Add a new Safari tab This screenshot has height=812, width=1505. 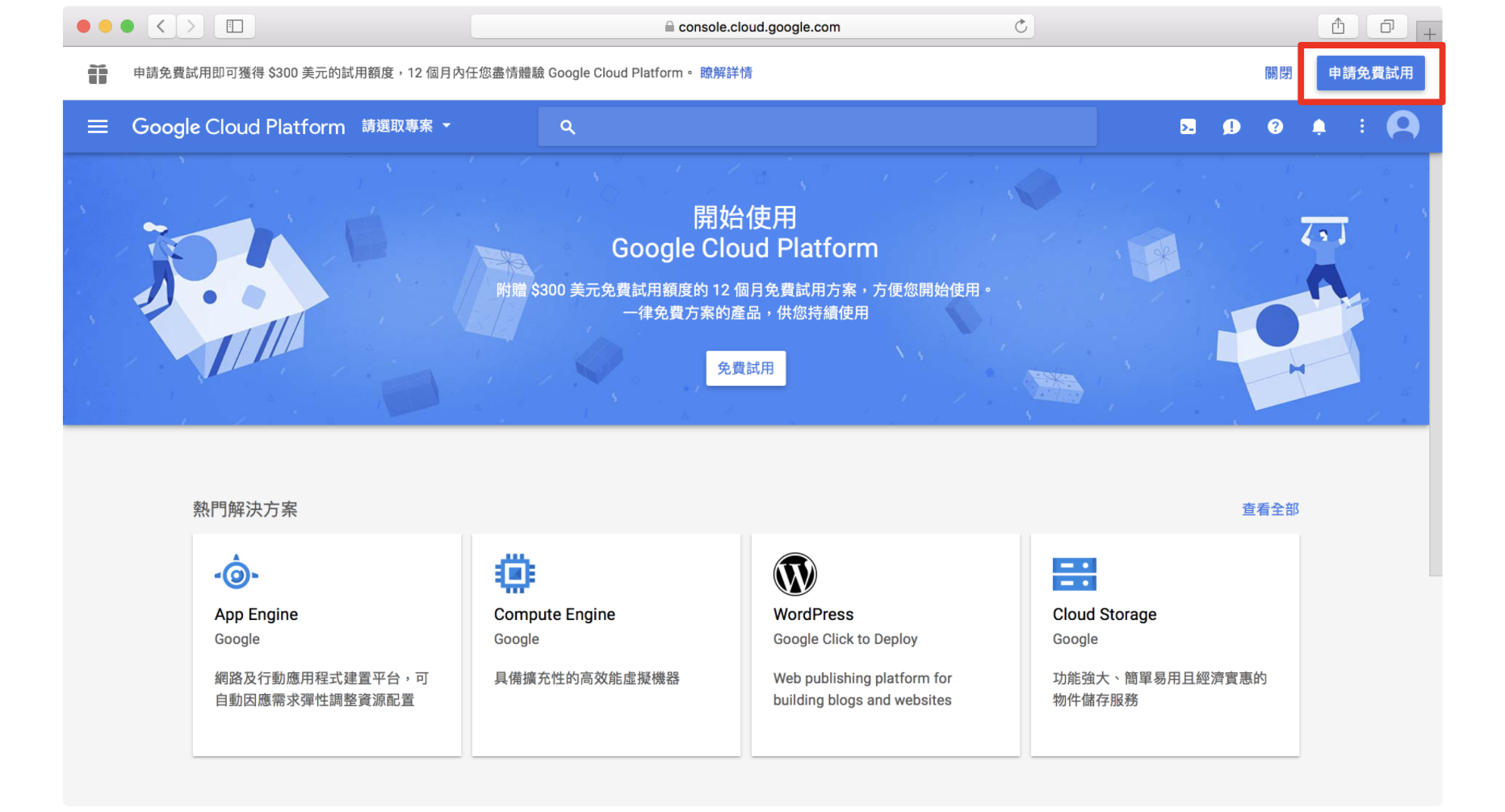(x=1429, y=34)
